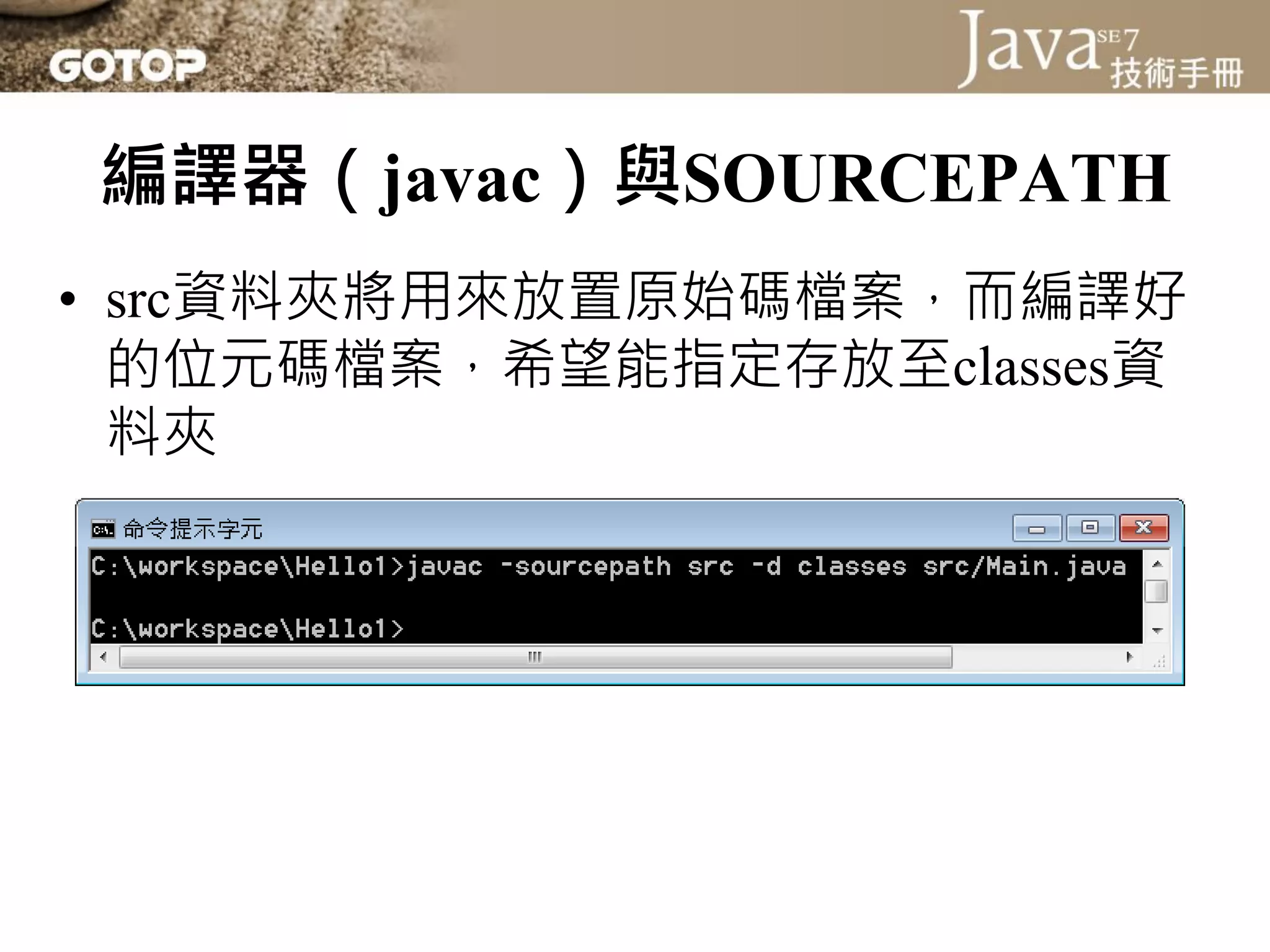Click the window resize grip corner

tap(1158, 661)
